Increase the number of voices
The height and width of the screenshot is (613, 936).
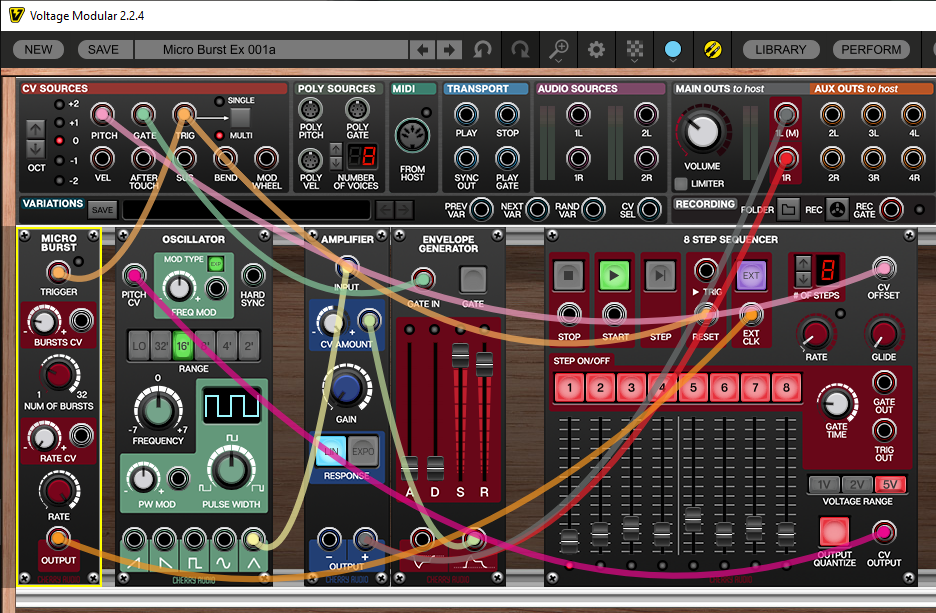336,149
